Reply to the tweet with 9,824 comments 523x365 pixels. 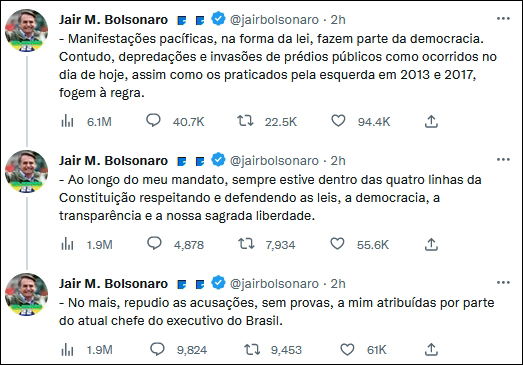coord(157,349)
